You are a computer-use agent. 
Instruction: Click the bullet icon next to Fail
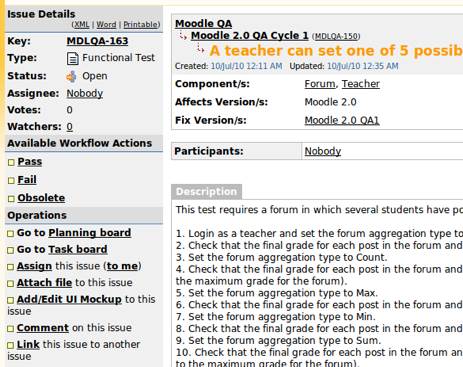tap(11, 180)
